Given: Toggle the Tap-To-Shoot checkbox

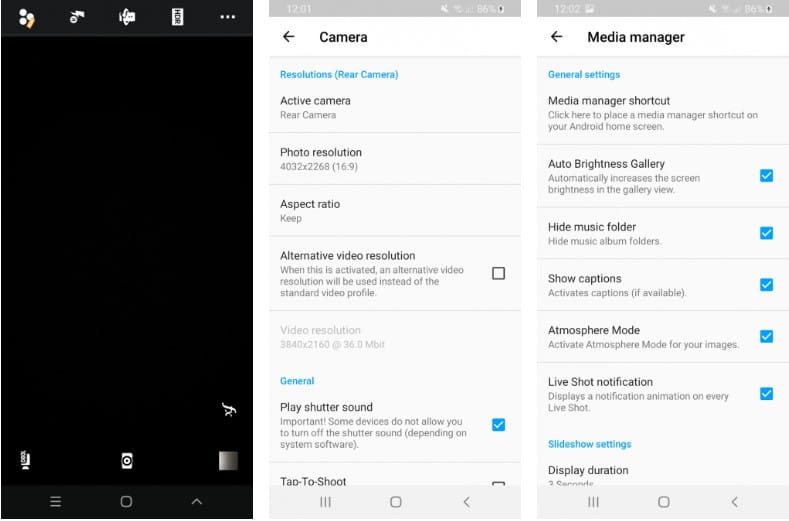Looking at the screenshot, I should click(498, 483).
